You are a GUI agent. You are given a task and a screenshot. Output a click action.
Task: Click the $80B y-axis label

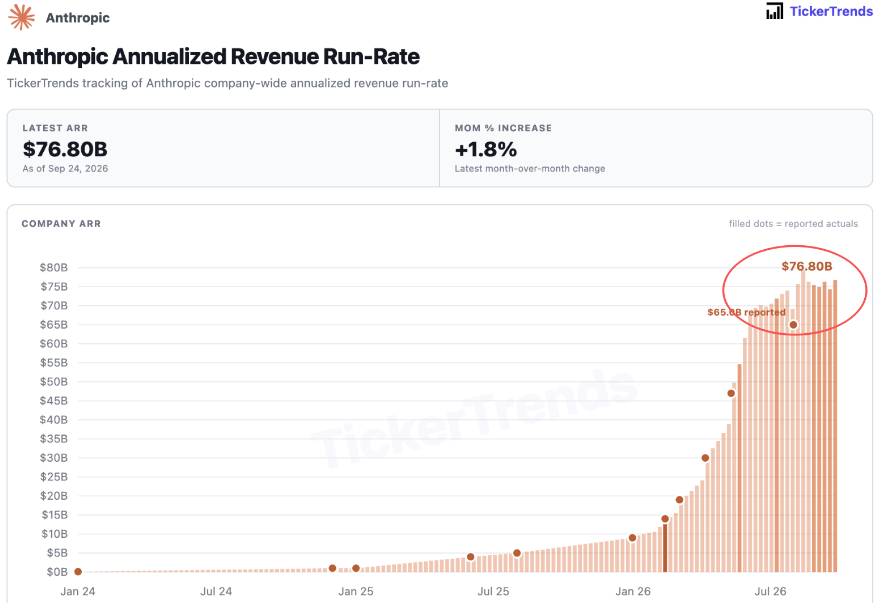pyautogui.click(x=53, y=268)
